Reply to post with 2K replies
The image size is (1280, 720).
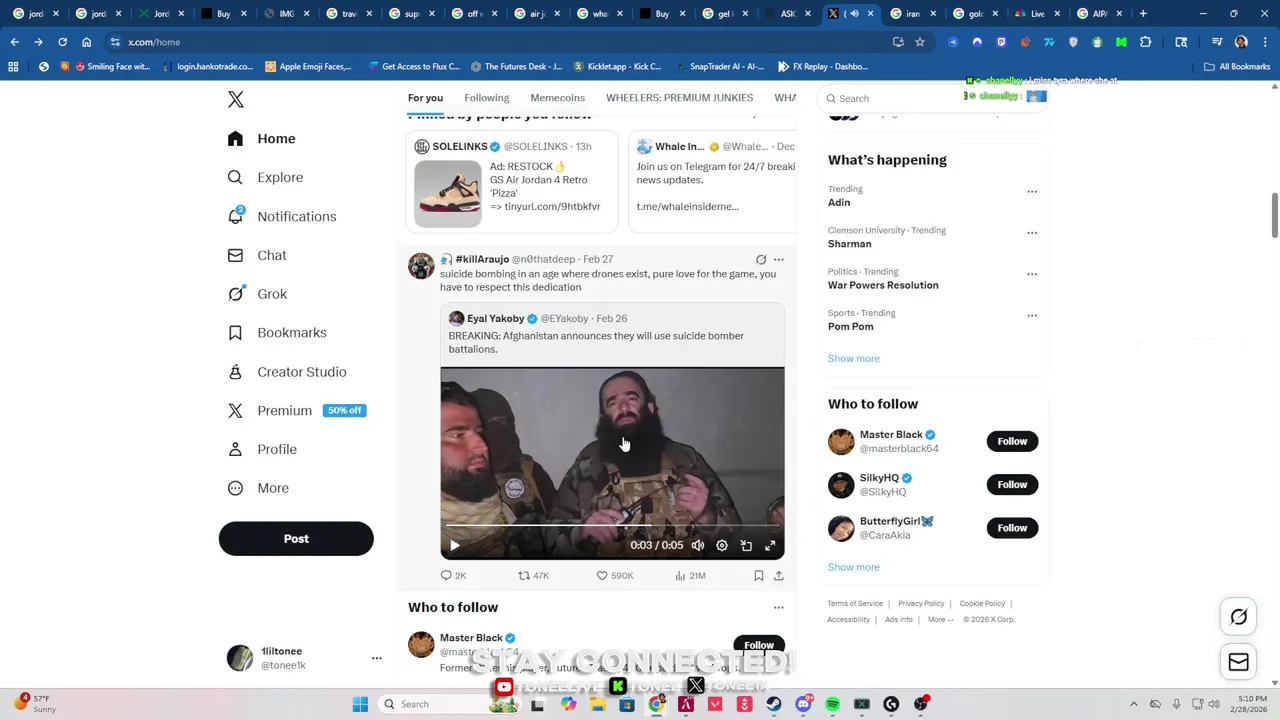tap(453, 575)
